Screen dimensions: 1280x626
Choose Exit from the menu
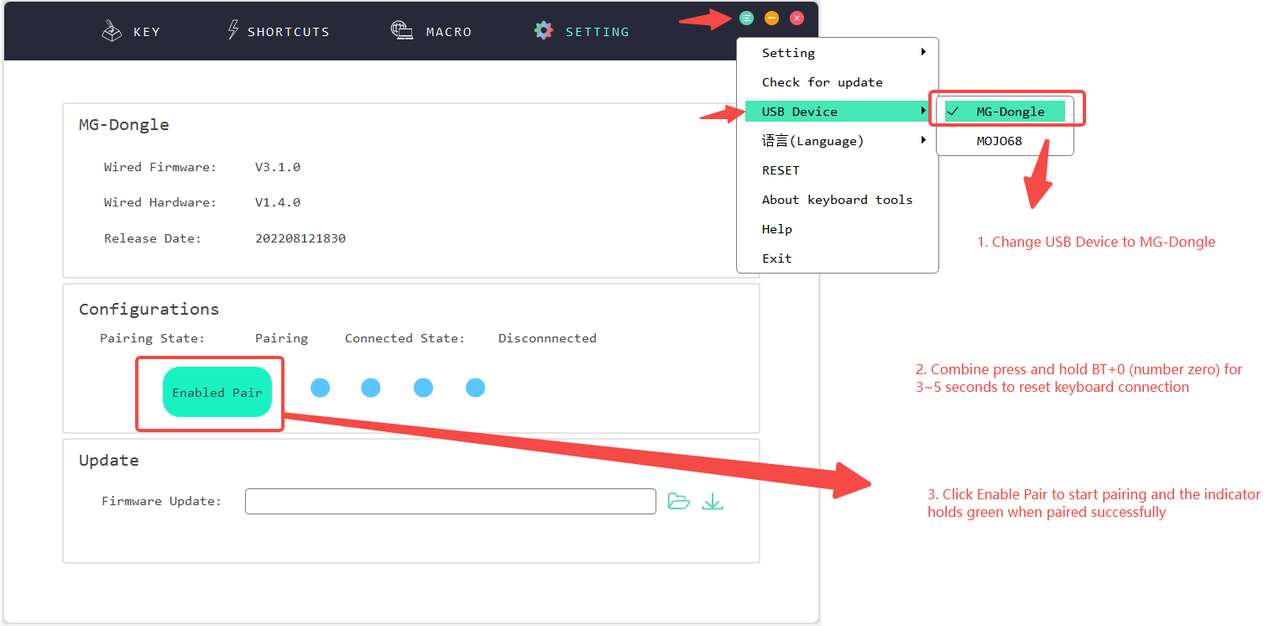pos(777,258)
